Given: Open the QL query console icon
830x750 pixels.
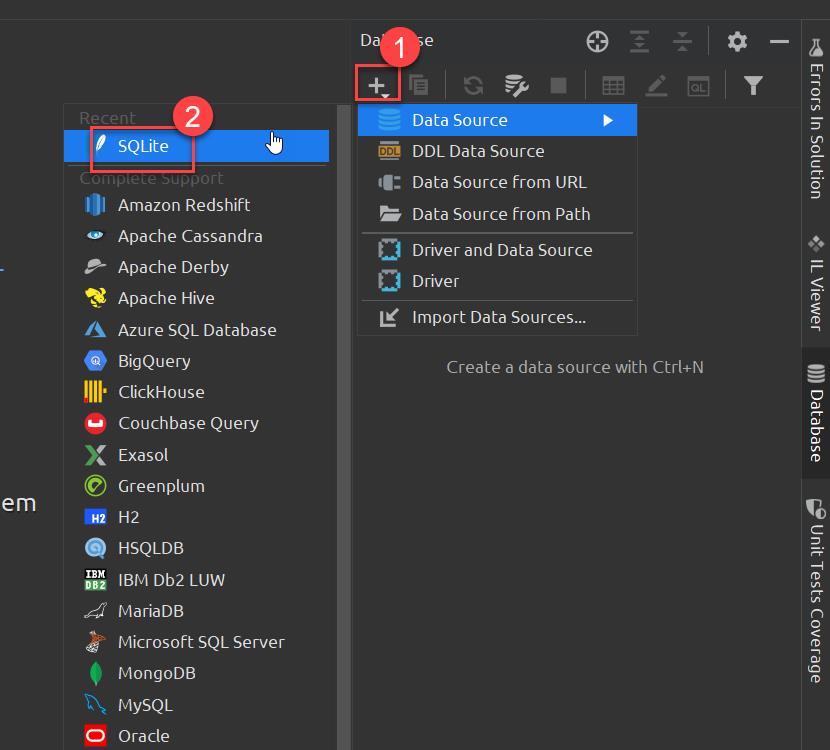Looking at the screenshot, I should [x=699, y=85].
